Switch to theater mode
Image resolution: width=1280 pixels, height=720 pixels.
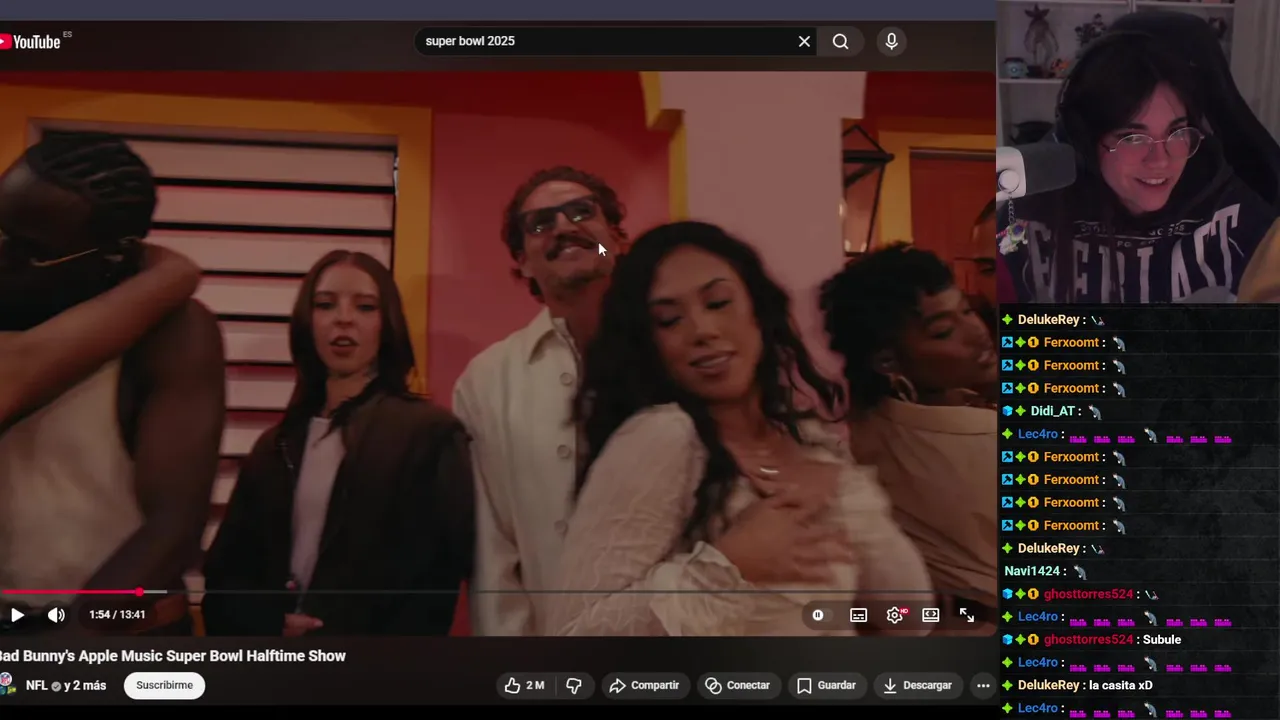click(x=931, y=615)
